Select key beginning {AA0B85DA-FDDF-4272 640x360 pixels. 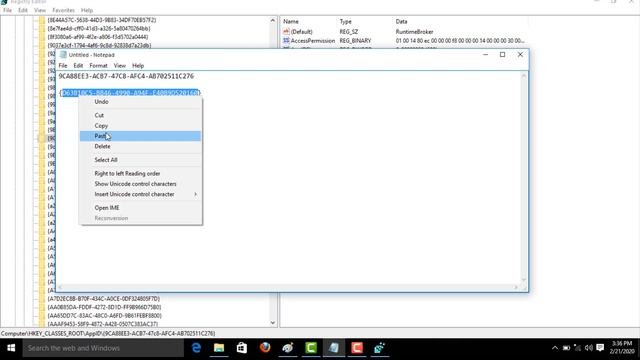[x=104, y=307]
